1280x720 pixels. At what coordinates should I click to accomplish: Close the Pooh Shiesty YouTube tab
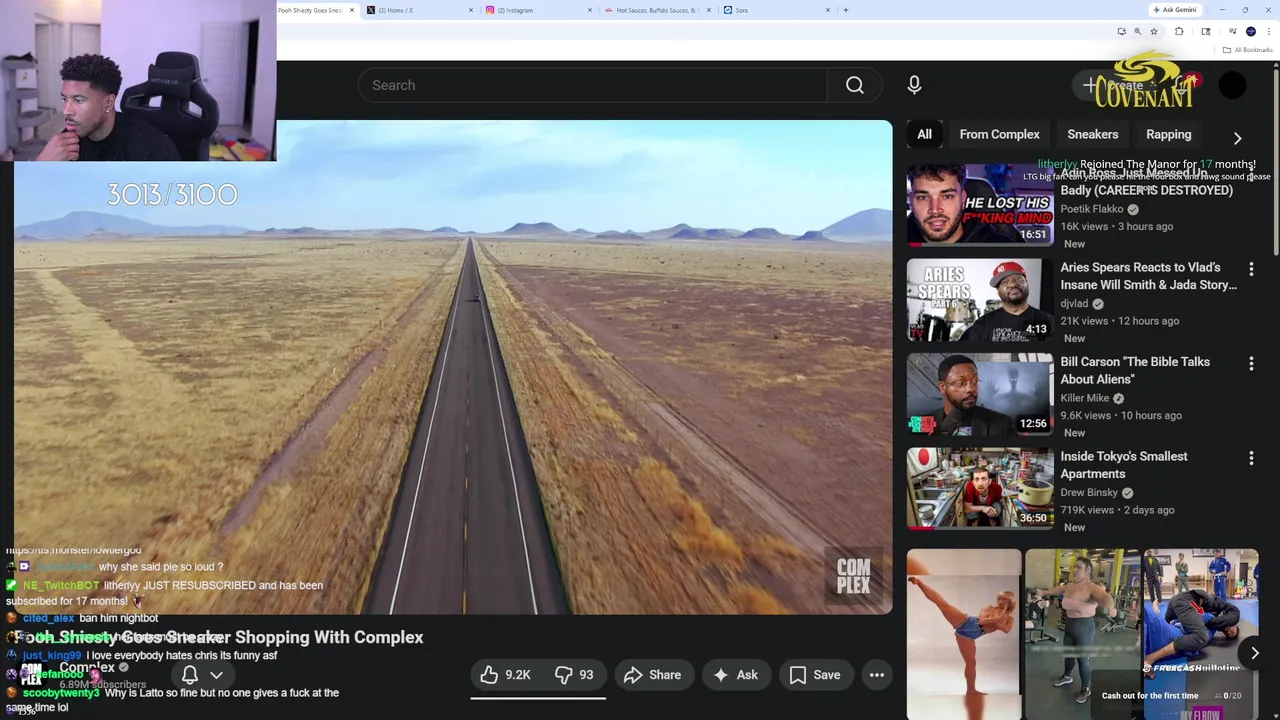[352, 10]
